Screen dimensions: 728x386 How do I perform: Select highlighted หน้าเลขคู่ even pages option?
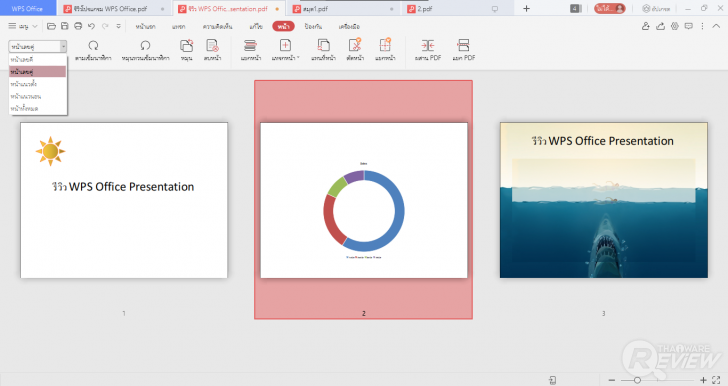pos(38,72)
